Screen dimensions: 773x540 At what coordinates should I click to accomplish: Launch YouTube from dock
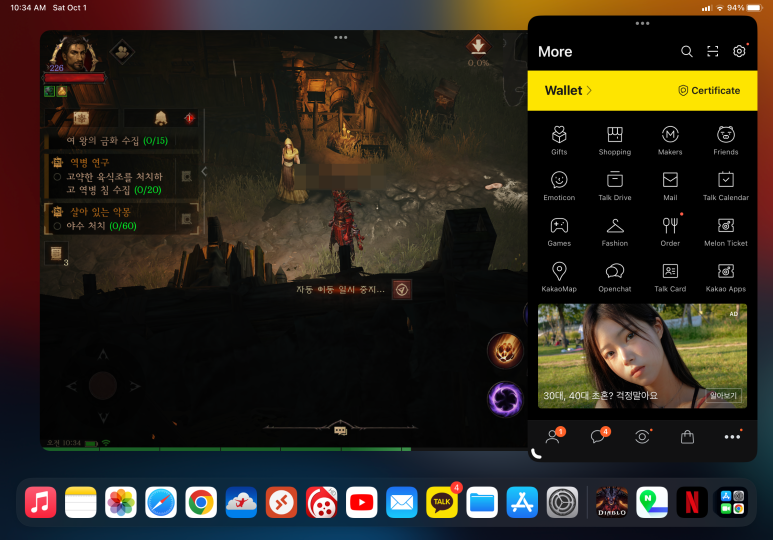click(361, 502)
